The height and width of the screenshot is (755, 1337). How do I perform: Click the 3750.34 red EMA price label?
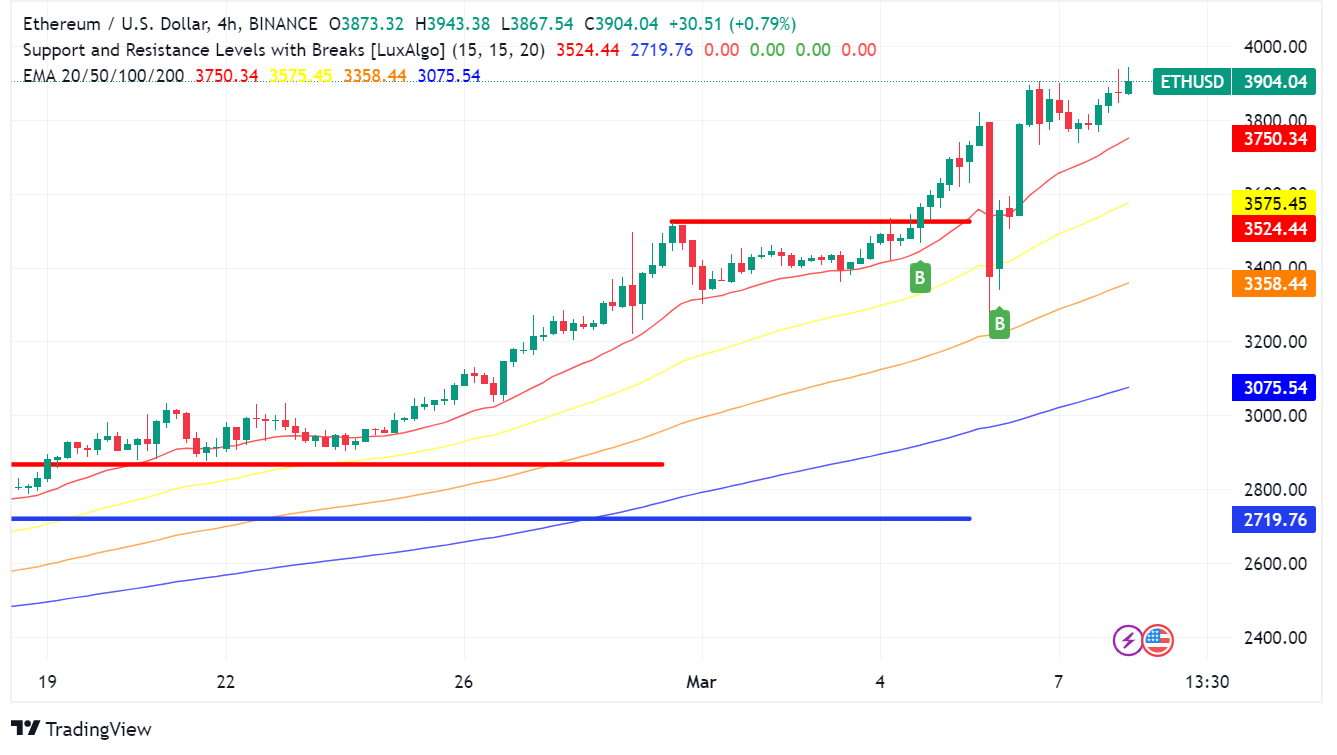click(1273, 139)
